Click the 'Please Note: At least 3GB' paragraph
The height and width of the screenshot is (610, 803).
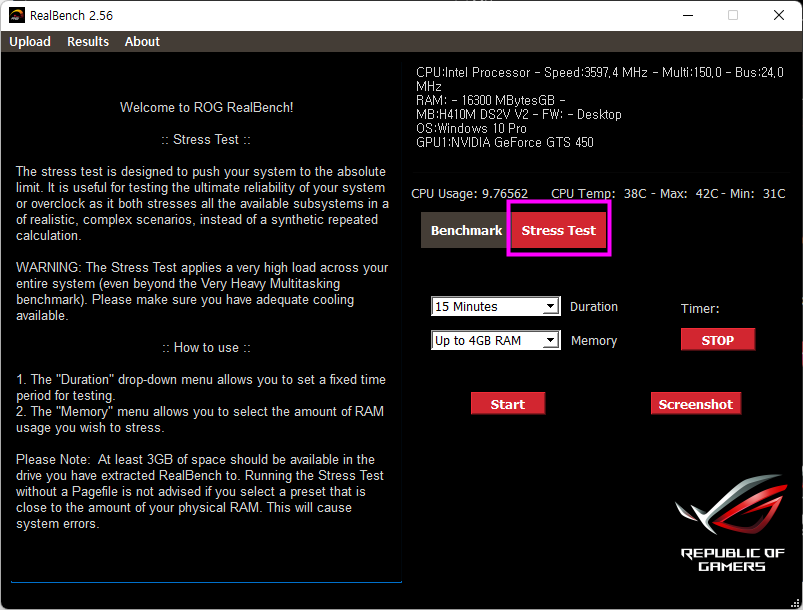point(200,491)
